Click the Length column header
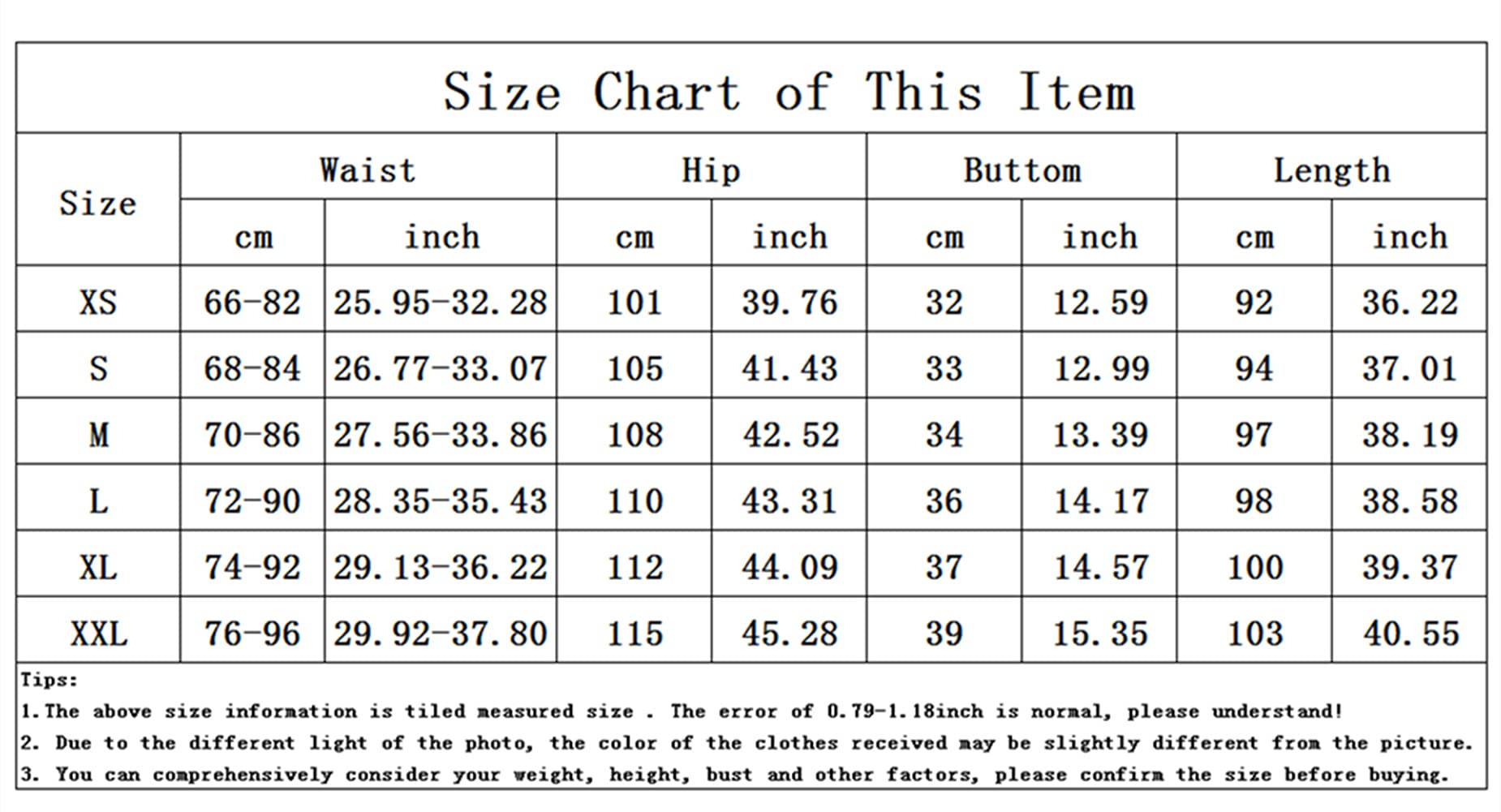Screen dimensions: 1501x812 (x=1331, y=170)
